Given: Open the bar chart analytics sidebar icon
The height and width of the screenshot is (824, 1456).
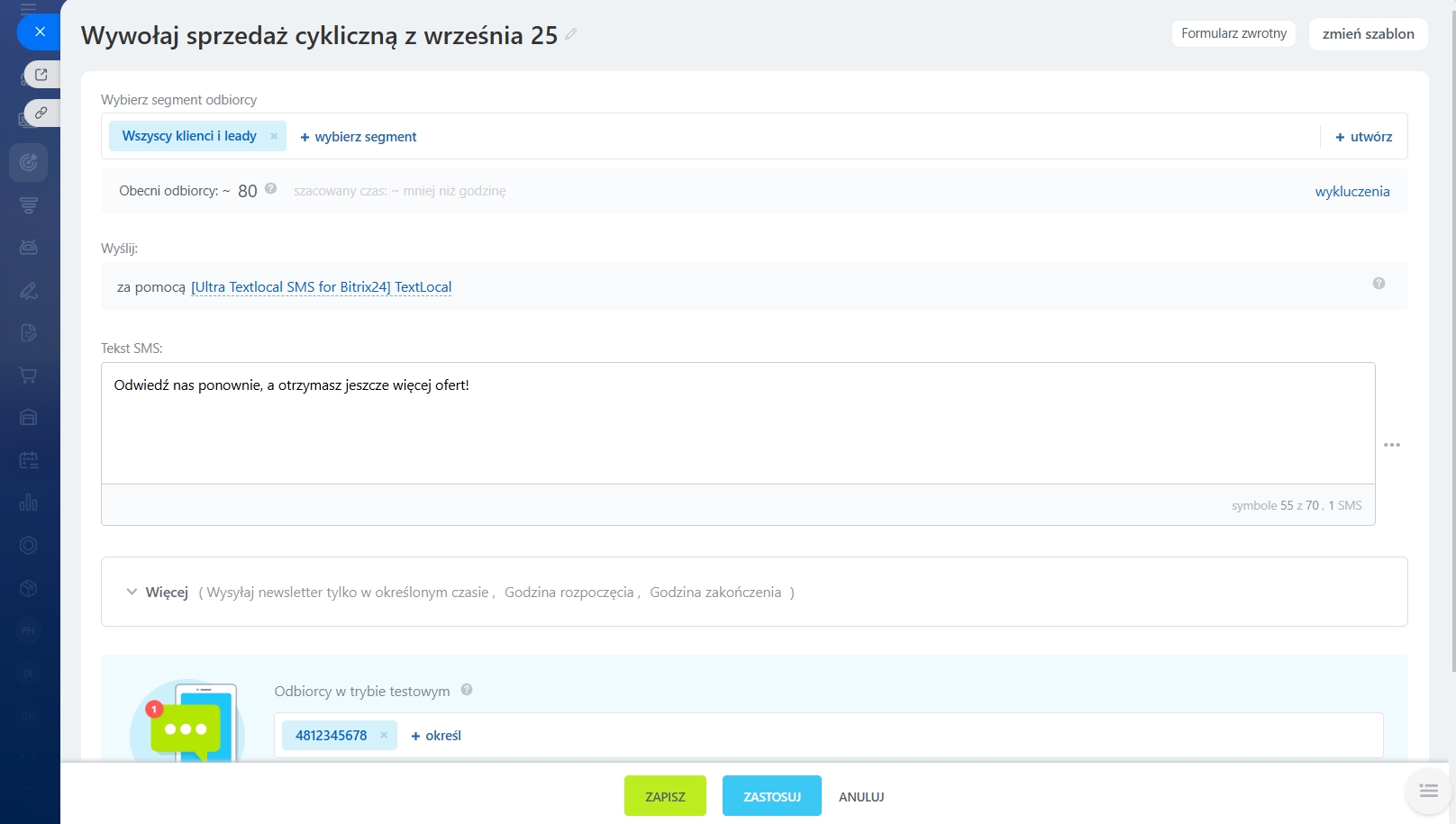Looking at the screenshot, I should click(x=29, y=503).
